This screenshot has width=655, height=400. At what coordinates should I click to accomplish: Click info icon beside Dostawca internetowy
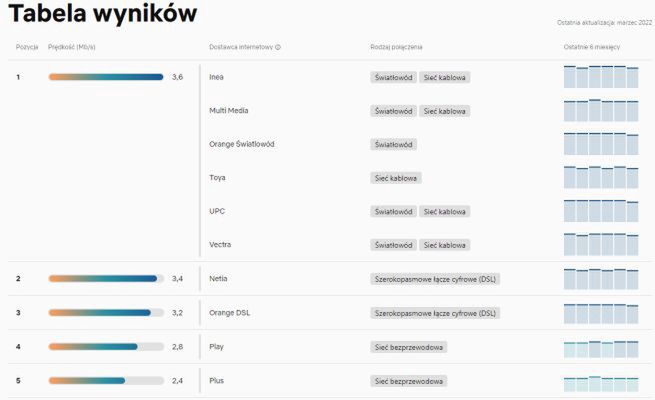(278, 47)
